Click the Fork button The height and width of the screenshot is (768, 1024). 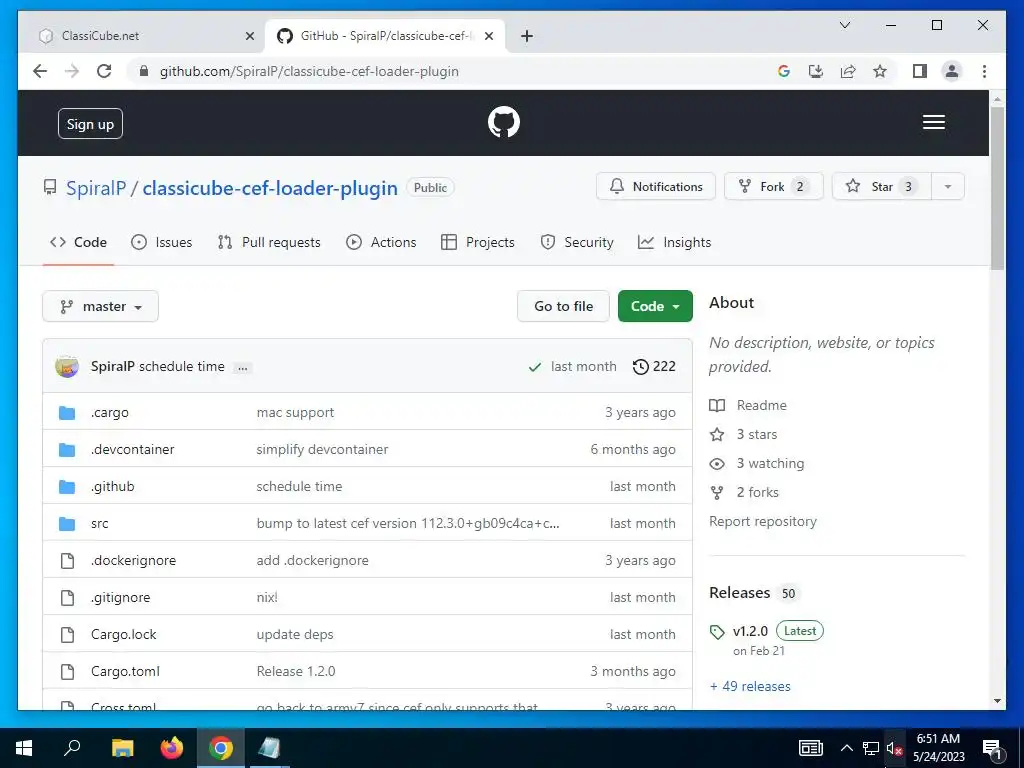[x=774, y=187]
